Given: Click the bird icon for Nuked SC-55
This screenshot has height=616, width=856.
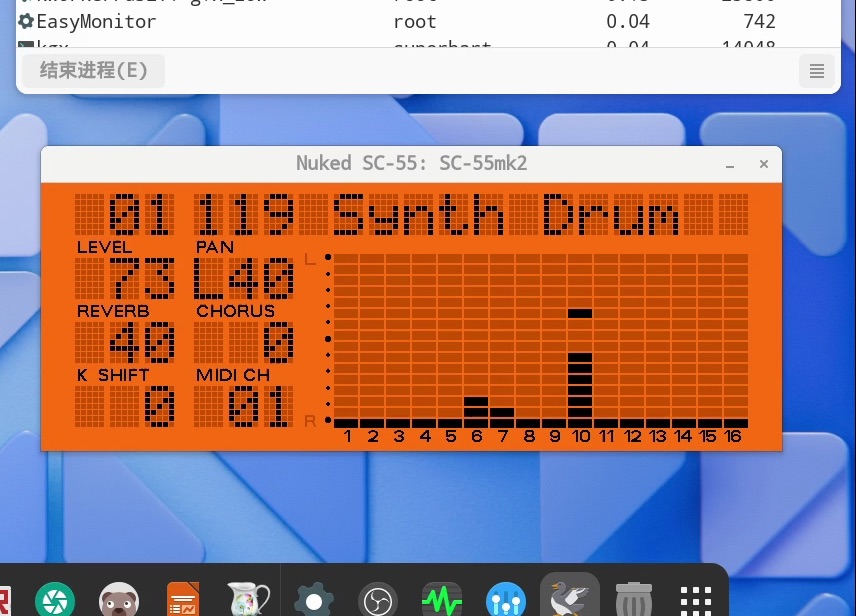Looking at the screenshot, I should tap(569, 598).
